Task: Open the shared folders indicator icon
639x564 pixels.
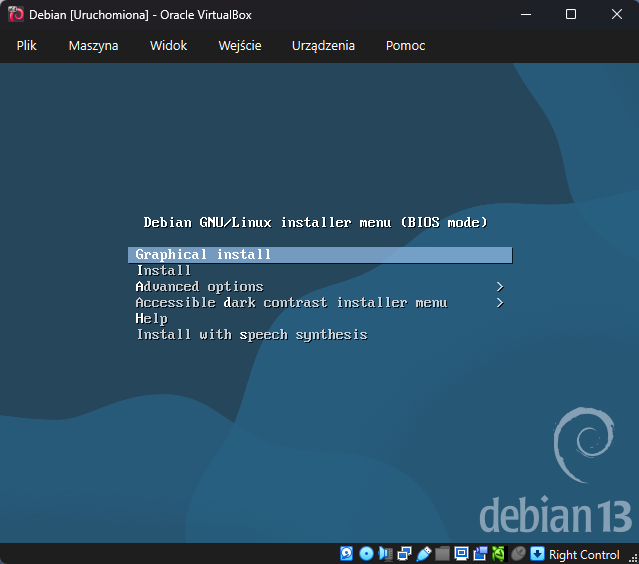Action: [442, 554]
